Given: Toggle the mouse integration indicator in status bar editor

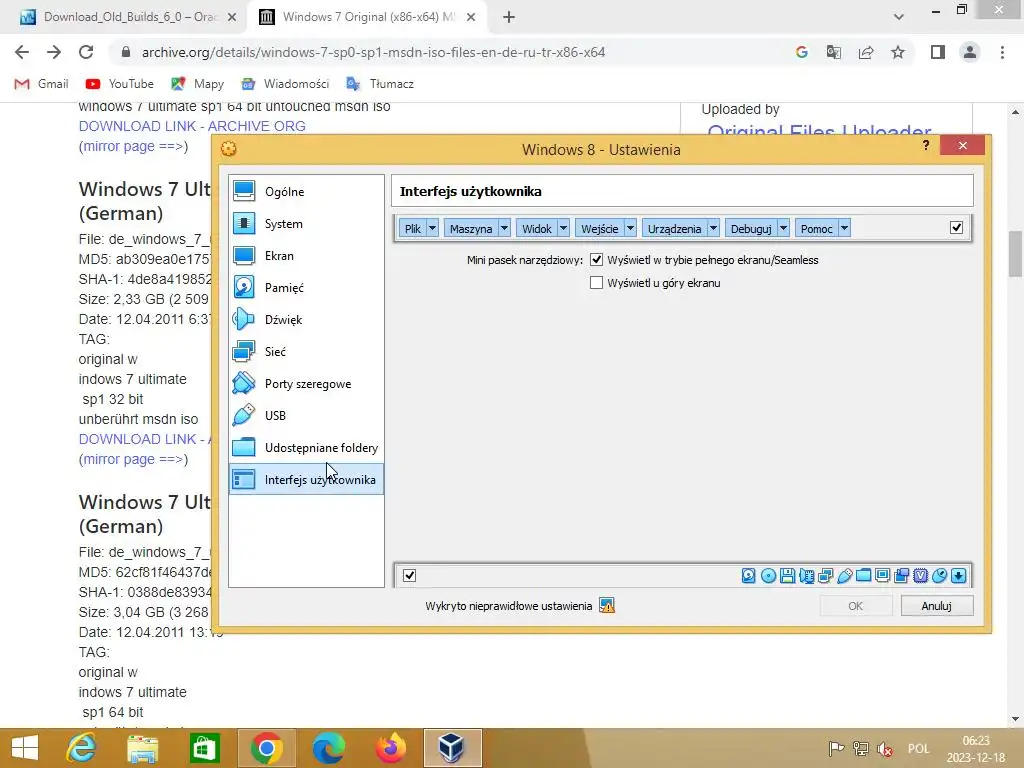Looking at the screenshot, I should pyautogui.click(x=940, y=575).
